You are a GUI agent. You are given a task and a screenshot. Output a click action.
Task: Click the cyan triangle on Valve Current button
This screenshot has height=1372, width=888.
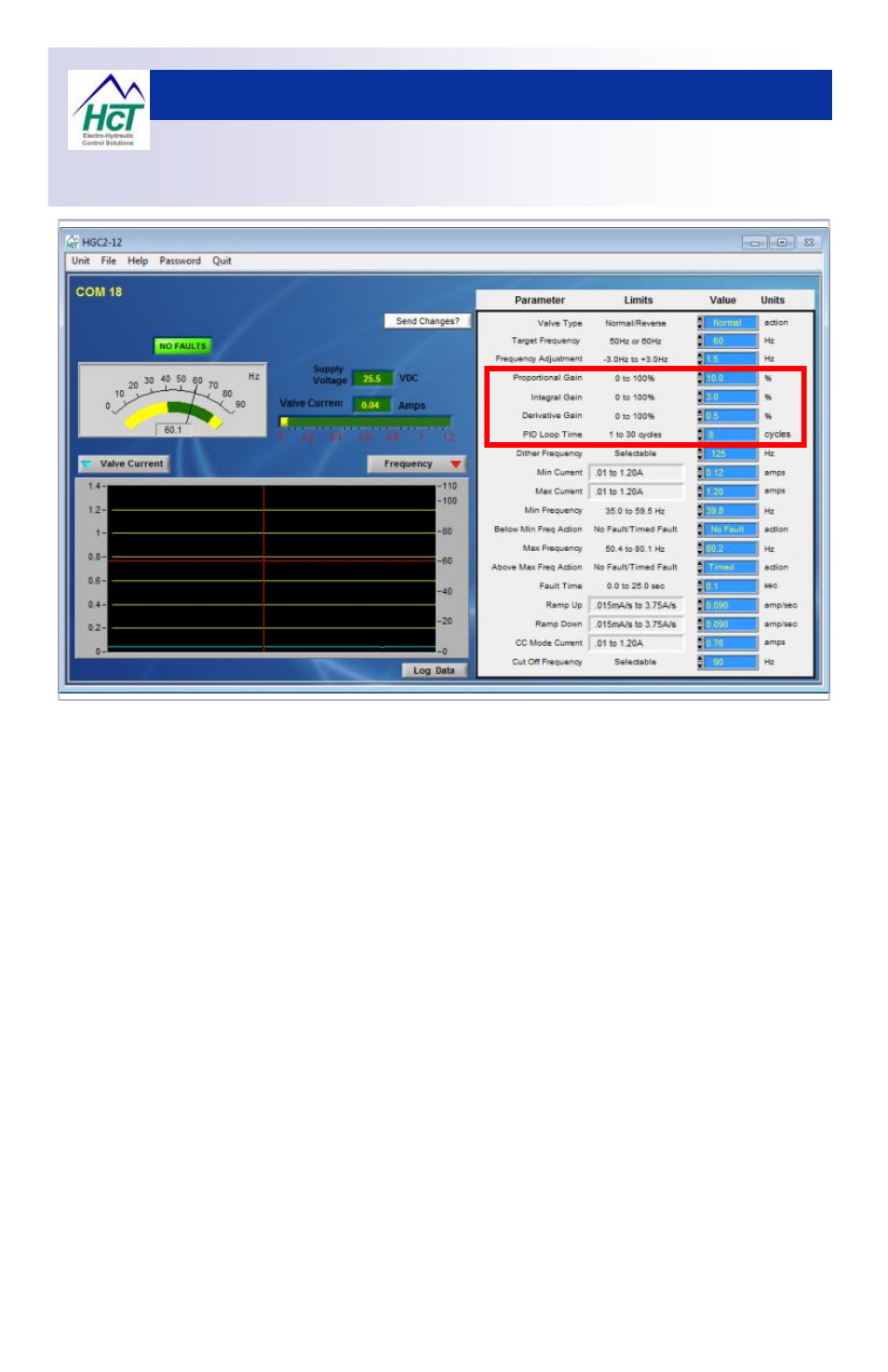(x=87, y=464)
